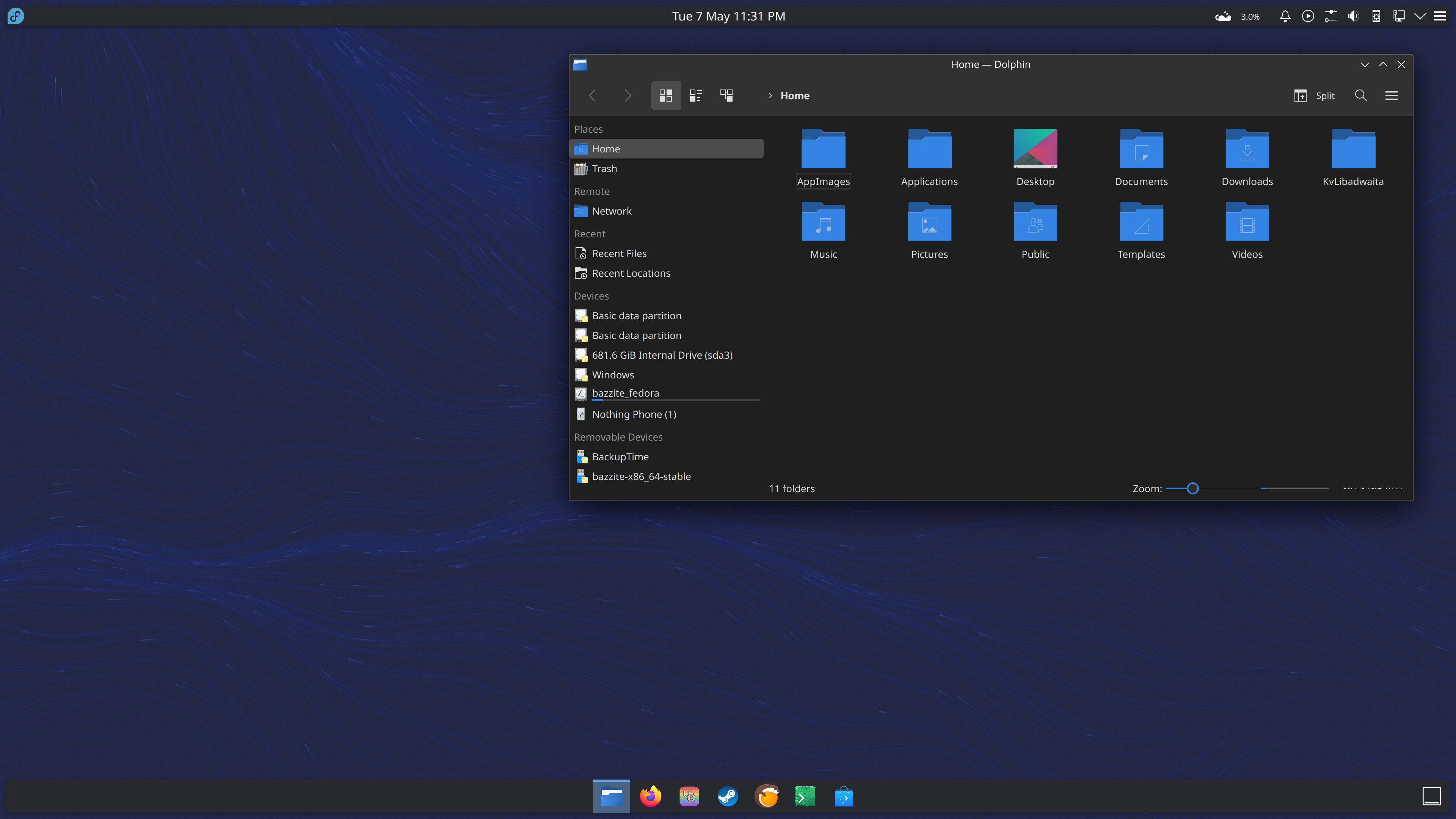The height and width of the screenshot is (819, 1456).
Task: Go back with the left arrow
Action: tap(592, 96)
